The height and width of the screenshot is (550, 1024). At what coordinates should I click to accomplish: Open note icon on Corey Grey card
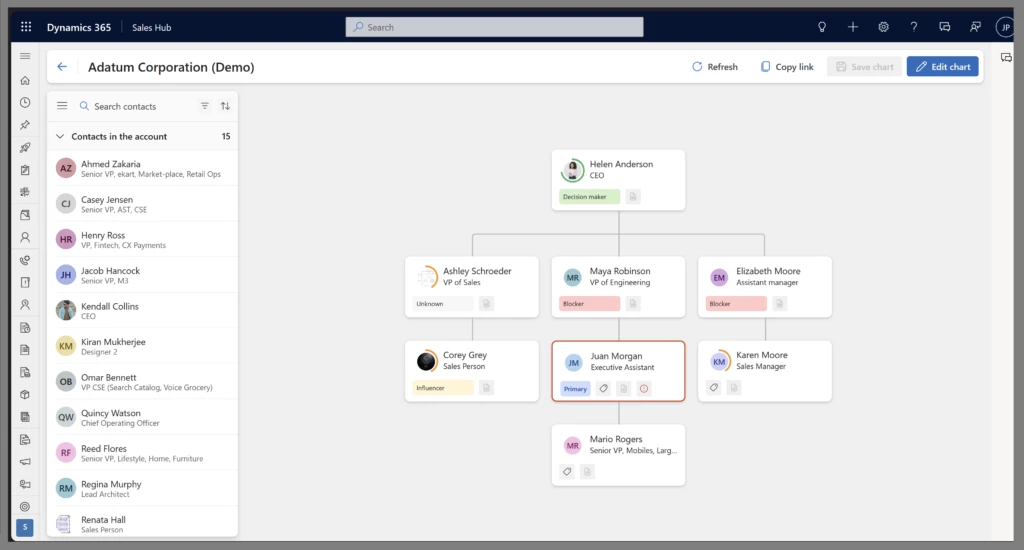(486, 387)
